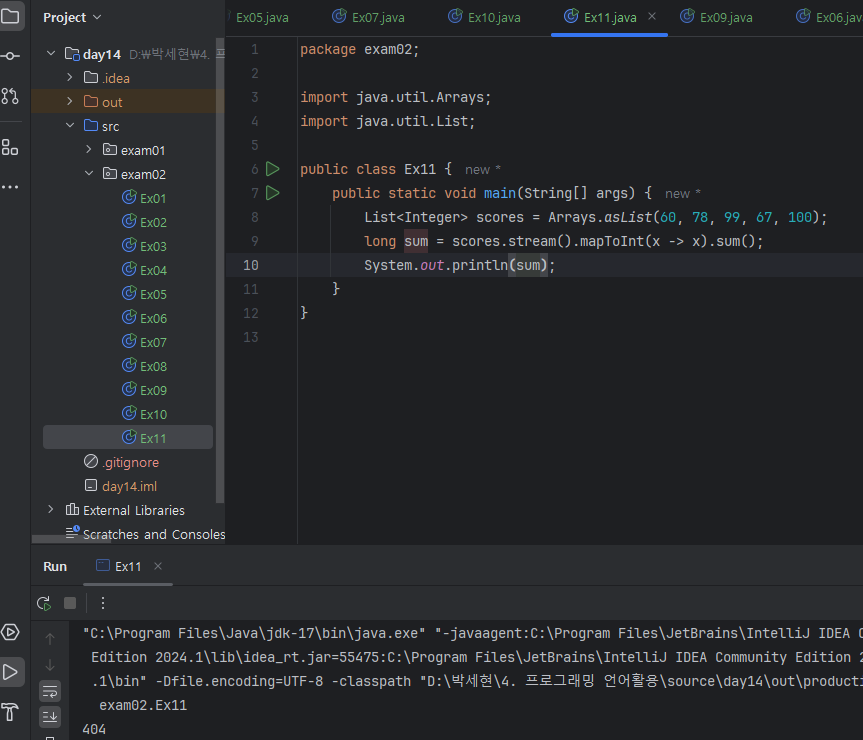863x740 pixels.
Task: Open the Build hammer tool window
Action: click(x=10, y=712)
